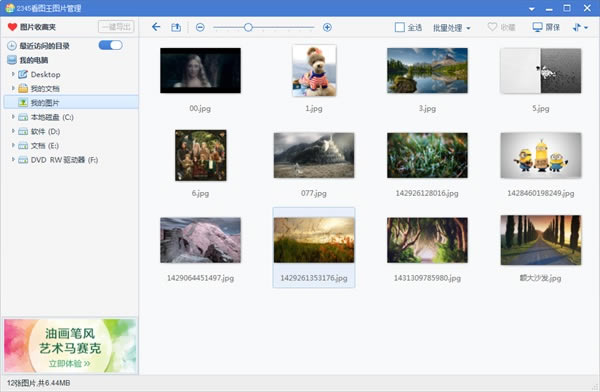Open the screensaver monitor icon
Viewport: 600px width, 392px height.
click(538, 27)
